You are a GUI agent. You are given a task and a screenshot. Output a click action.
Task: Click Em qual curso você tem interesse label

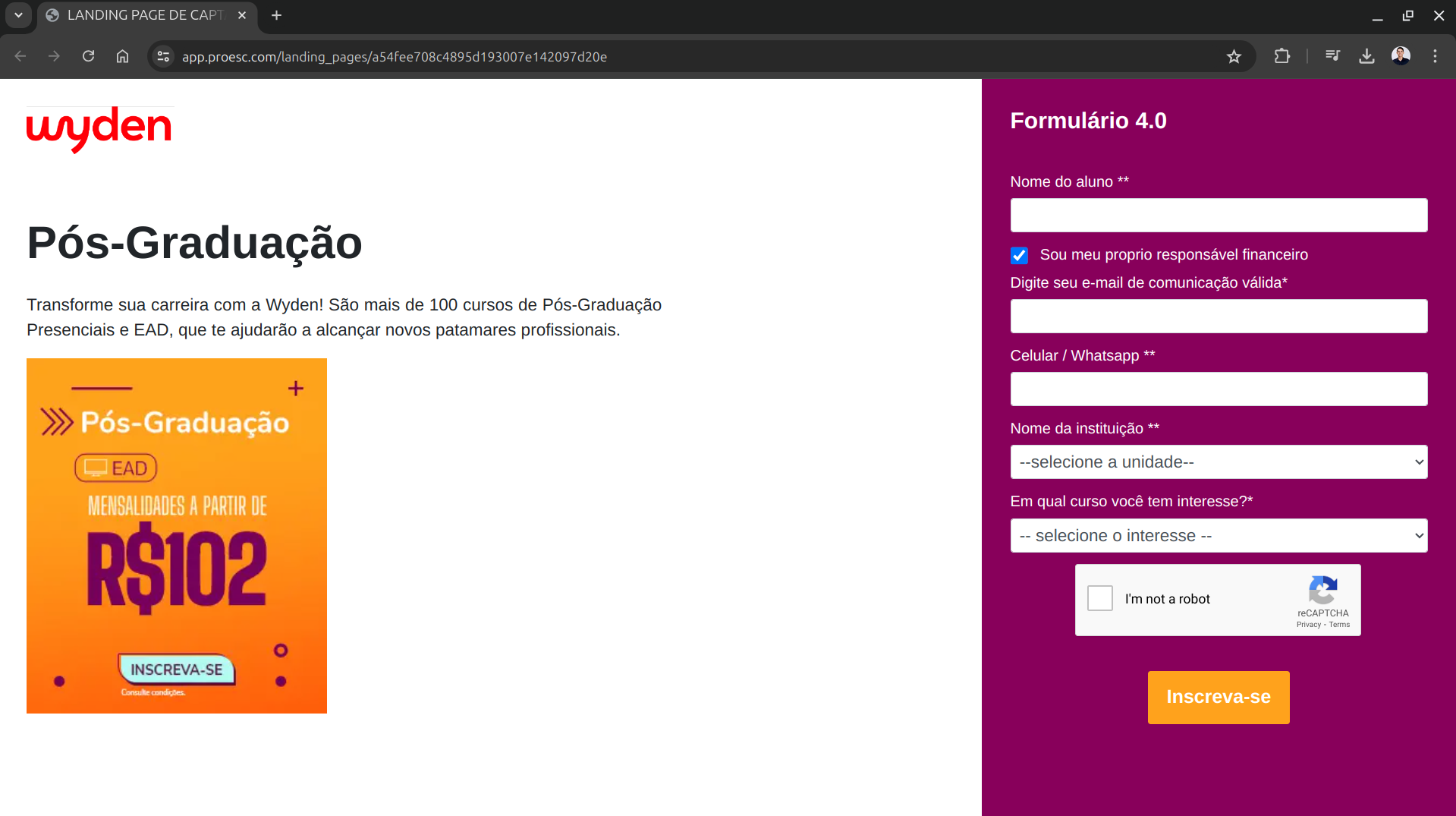(x=1131, y=502)
